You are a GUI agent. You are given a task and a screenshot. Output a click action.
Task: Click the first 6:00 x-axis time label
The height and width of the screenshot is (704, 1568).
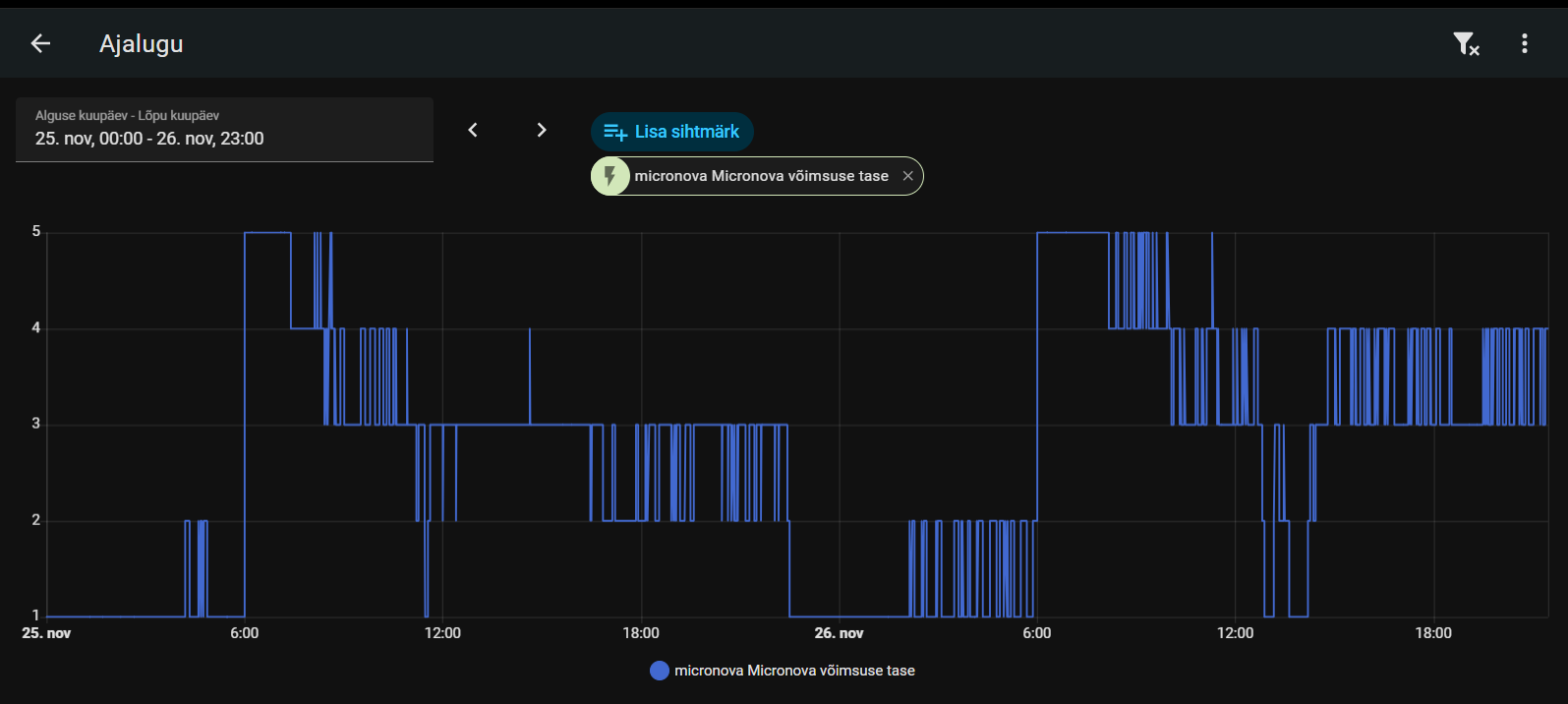[245, 633]
